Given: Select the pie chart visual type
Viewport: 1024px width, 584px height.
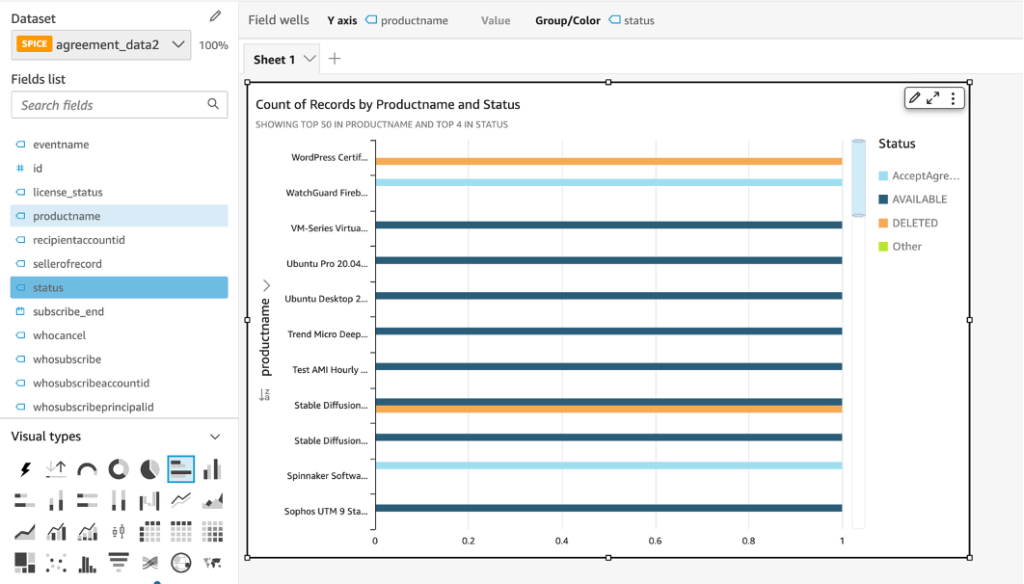Looking at the screenshot, I should click(149, 468).
